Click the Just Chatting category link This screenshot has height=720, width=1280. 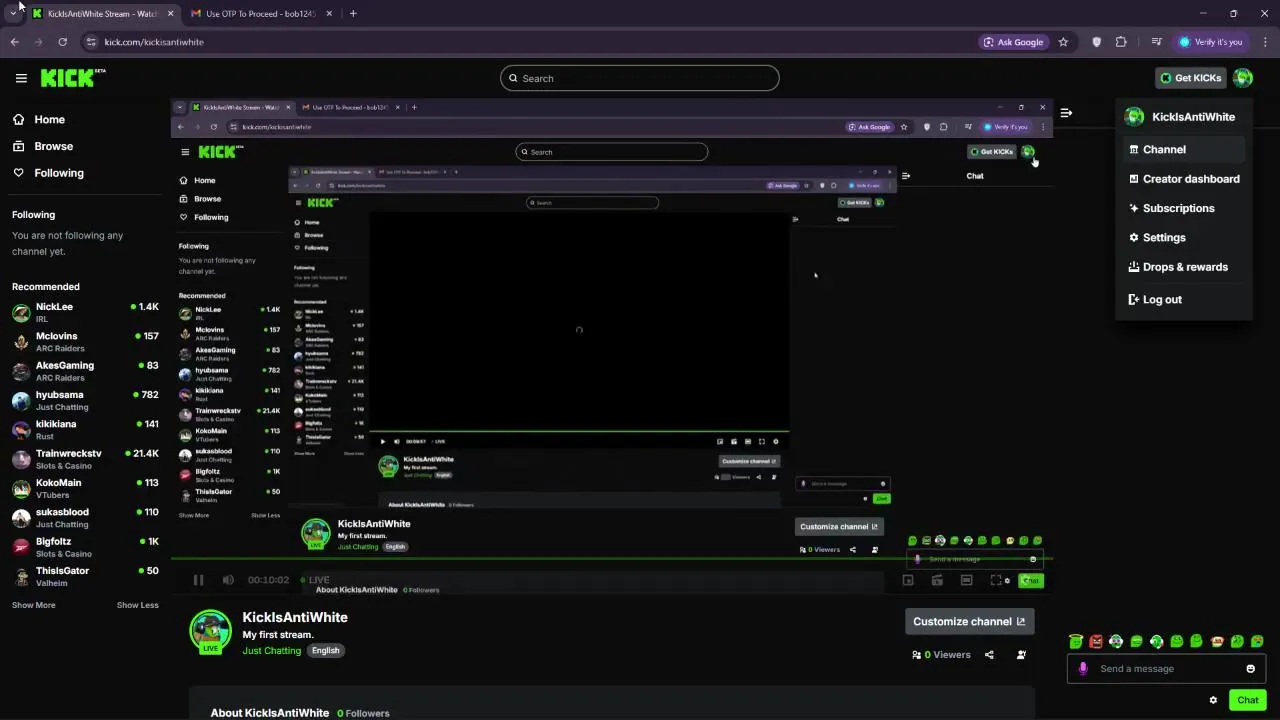pyautogui.click(x=271, y=651)
